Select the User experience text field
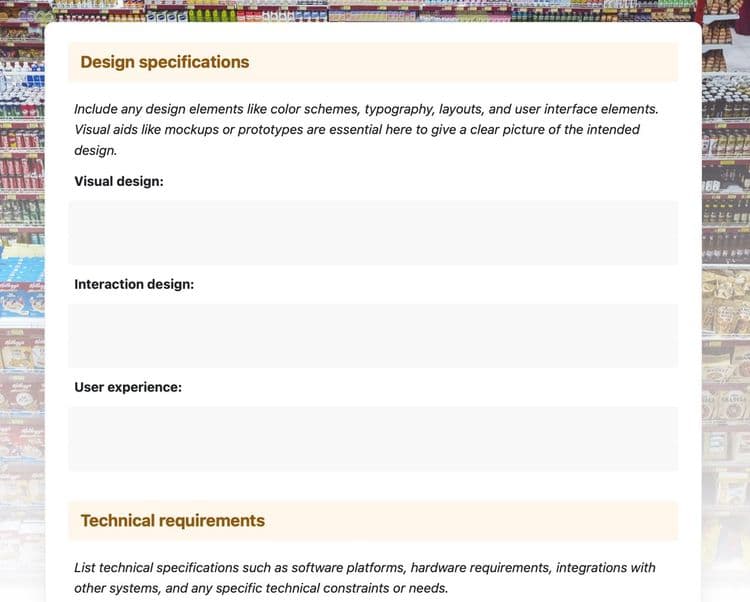Screen dimensions: 750x602 click(373, 438)
